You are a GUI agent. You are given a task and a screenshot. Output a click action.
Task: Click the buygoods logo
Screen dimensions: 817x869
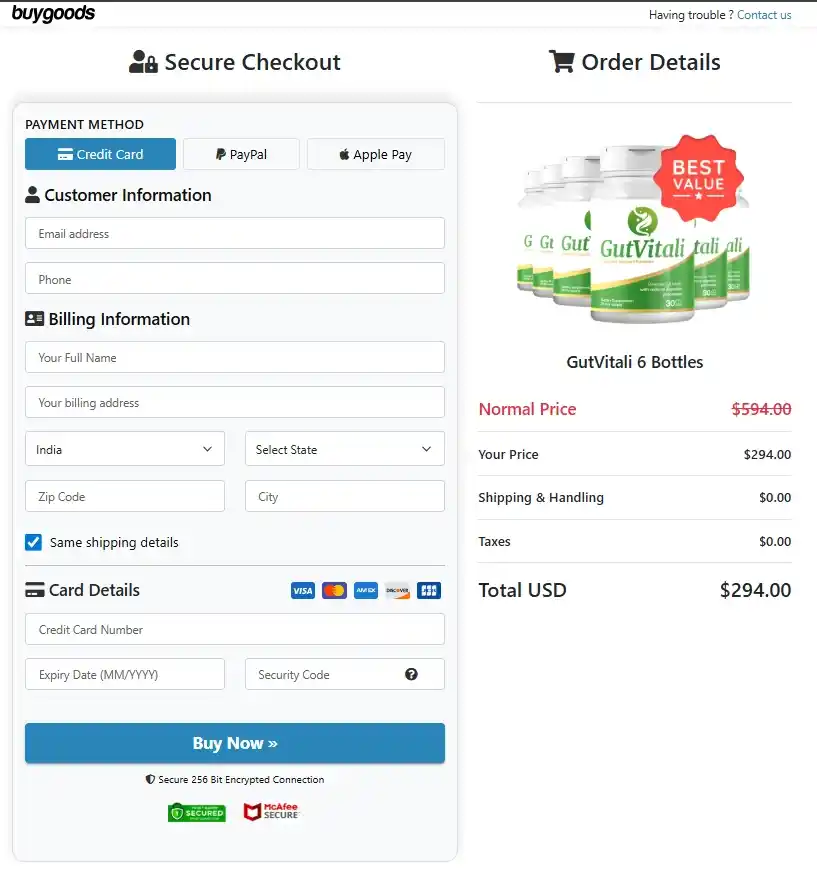coord(53,14)
